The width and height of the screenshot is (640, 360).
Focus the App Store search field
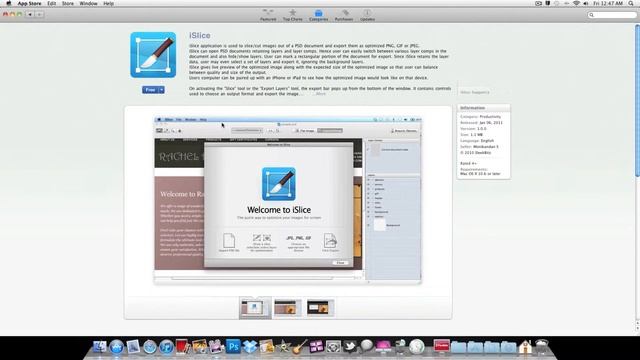[612, 15]
